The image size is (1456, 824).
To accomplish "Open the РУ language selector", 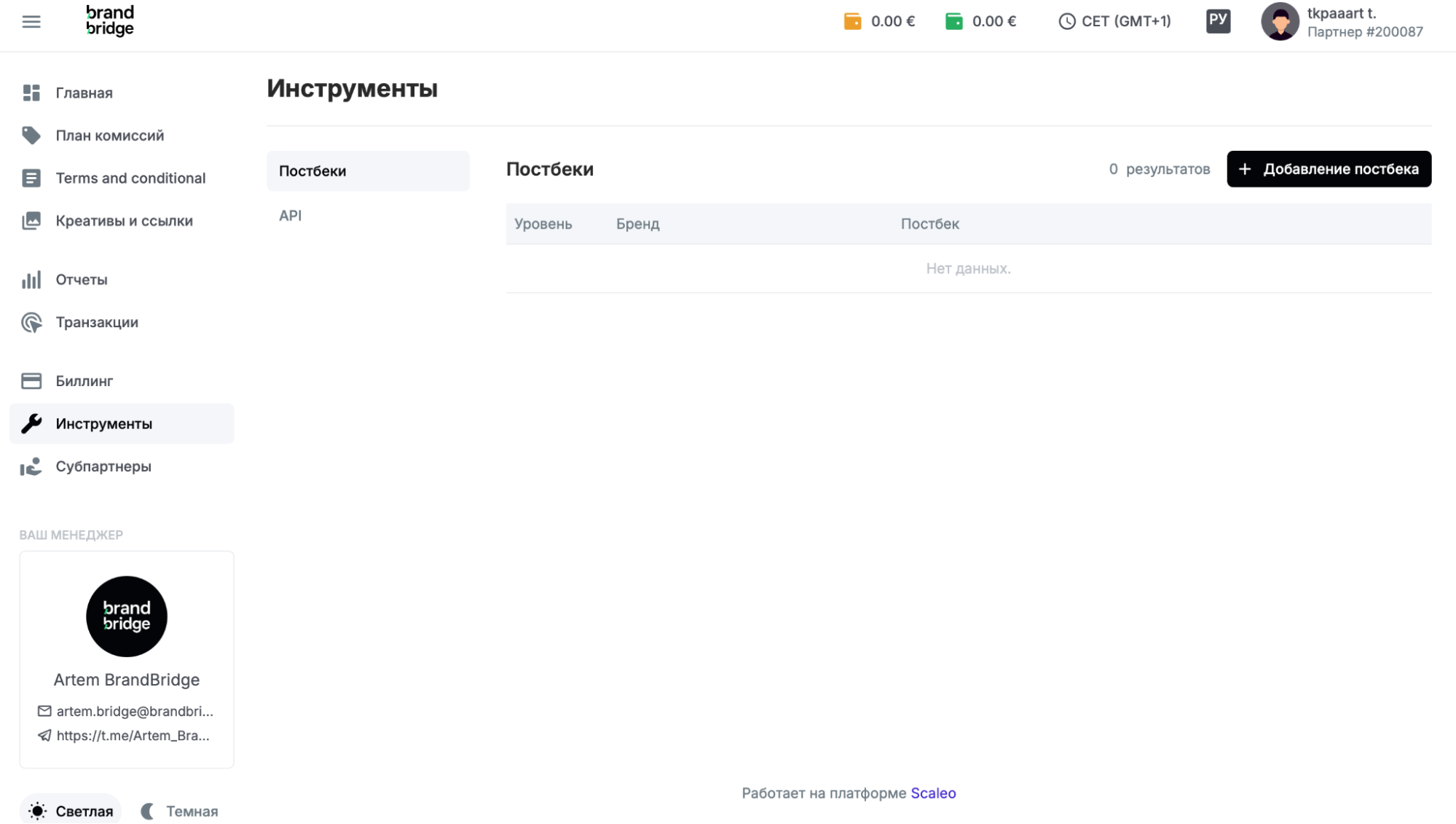I will tap(1218, 20).
